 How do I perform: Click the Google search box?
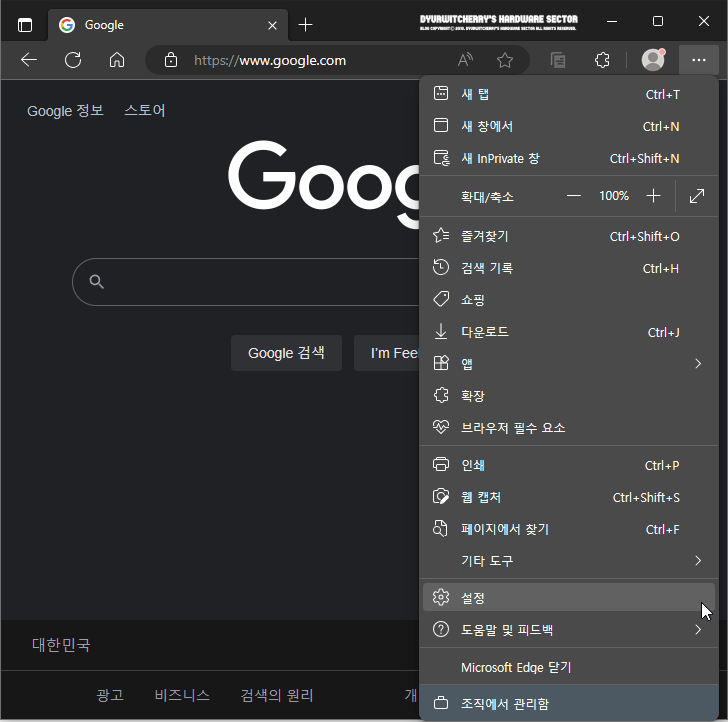click(246, 282)
